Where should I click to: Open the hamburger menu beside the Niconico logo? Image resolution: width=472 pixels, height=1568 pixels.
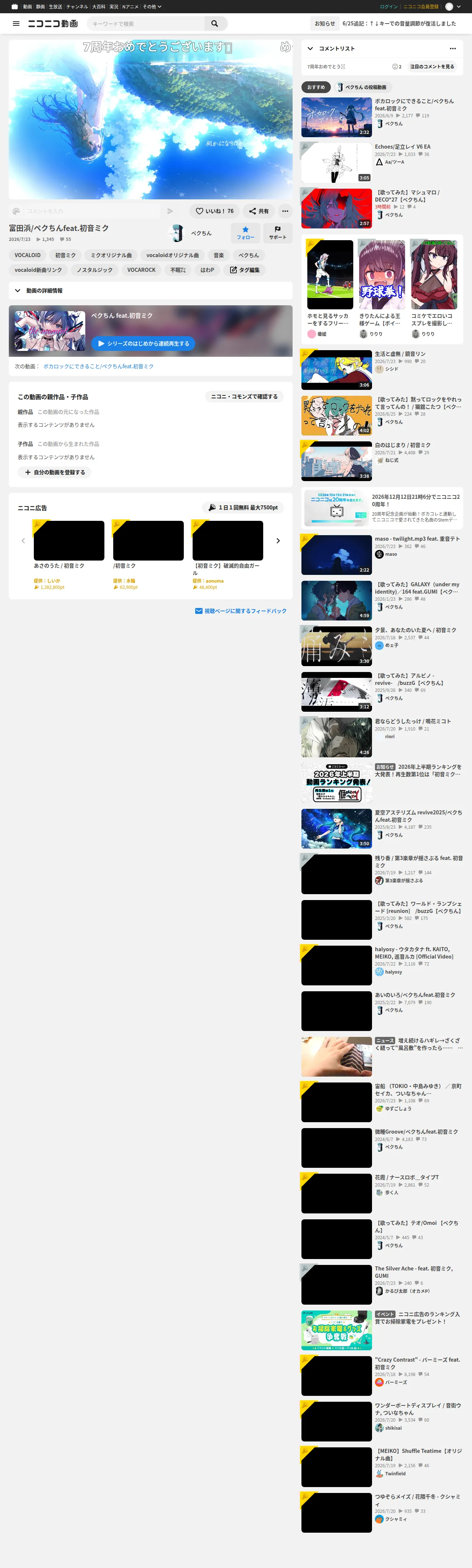point(17,24)
